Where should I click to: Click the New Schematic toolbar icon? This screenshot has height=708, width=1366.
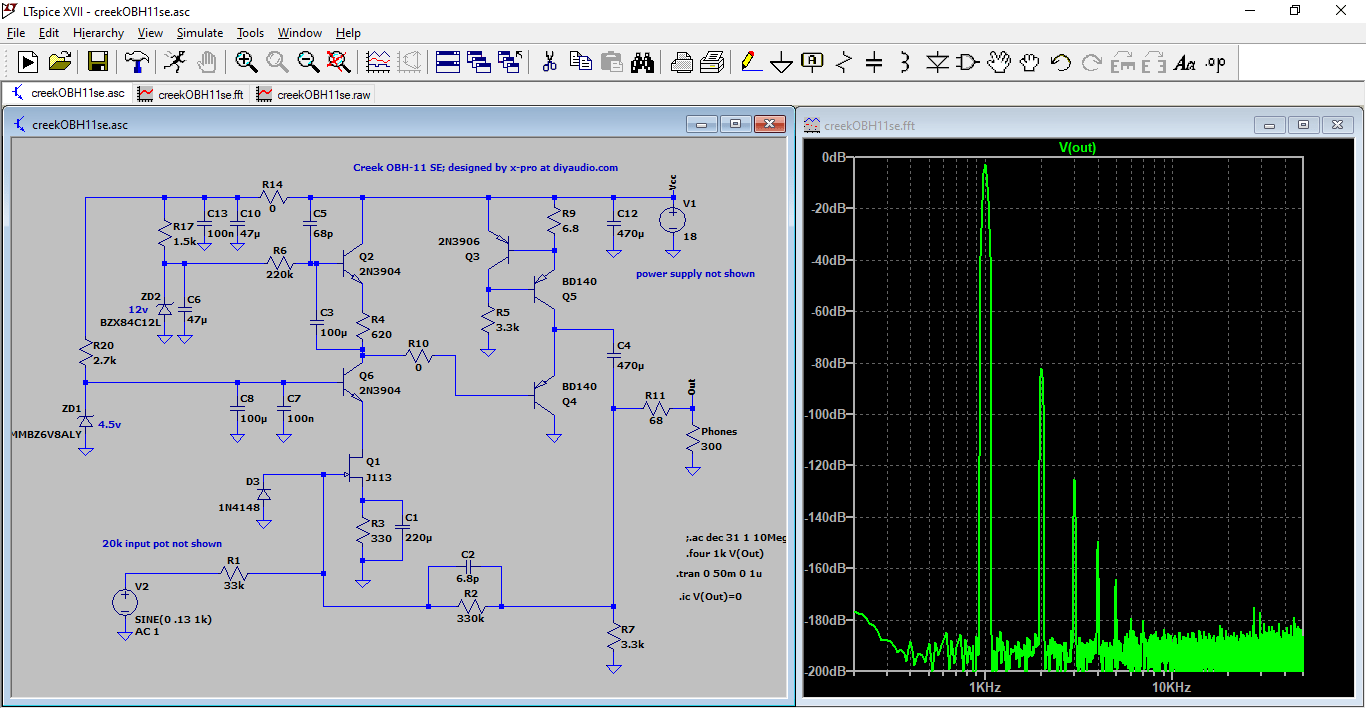click(28, 62)
